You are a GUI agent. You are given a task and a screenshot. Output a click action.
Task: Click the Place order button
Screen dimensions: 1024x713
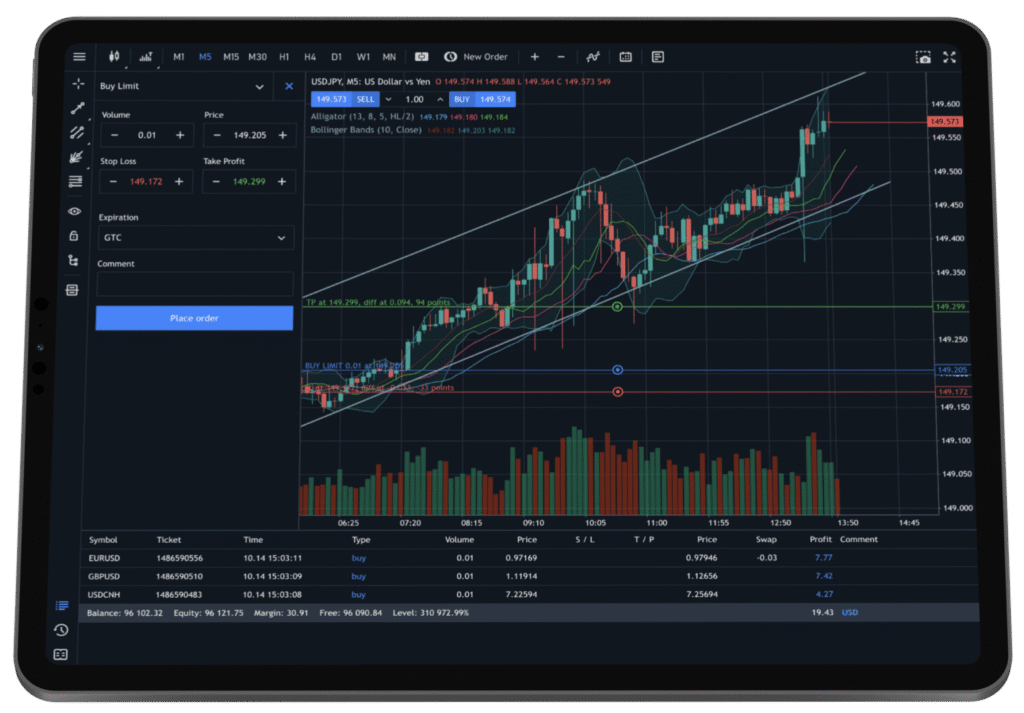[x=194, y=318]
